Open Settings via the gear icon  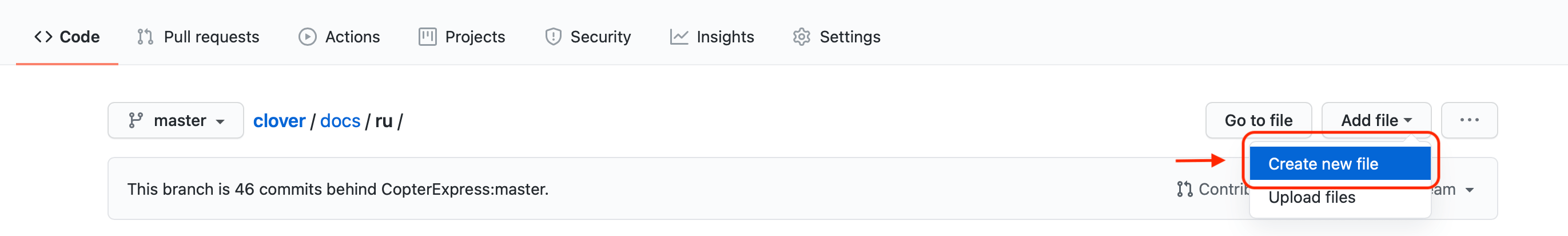802,37
